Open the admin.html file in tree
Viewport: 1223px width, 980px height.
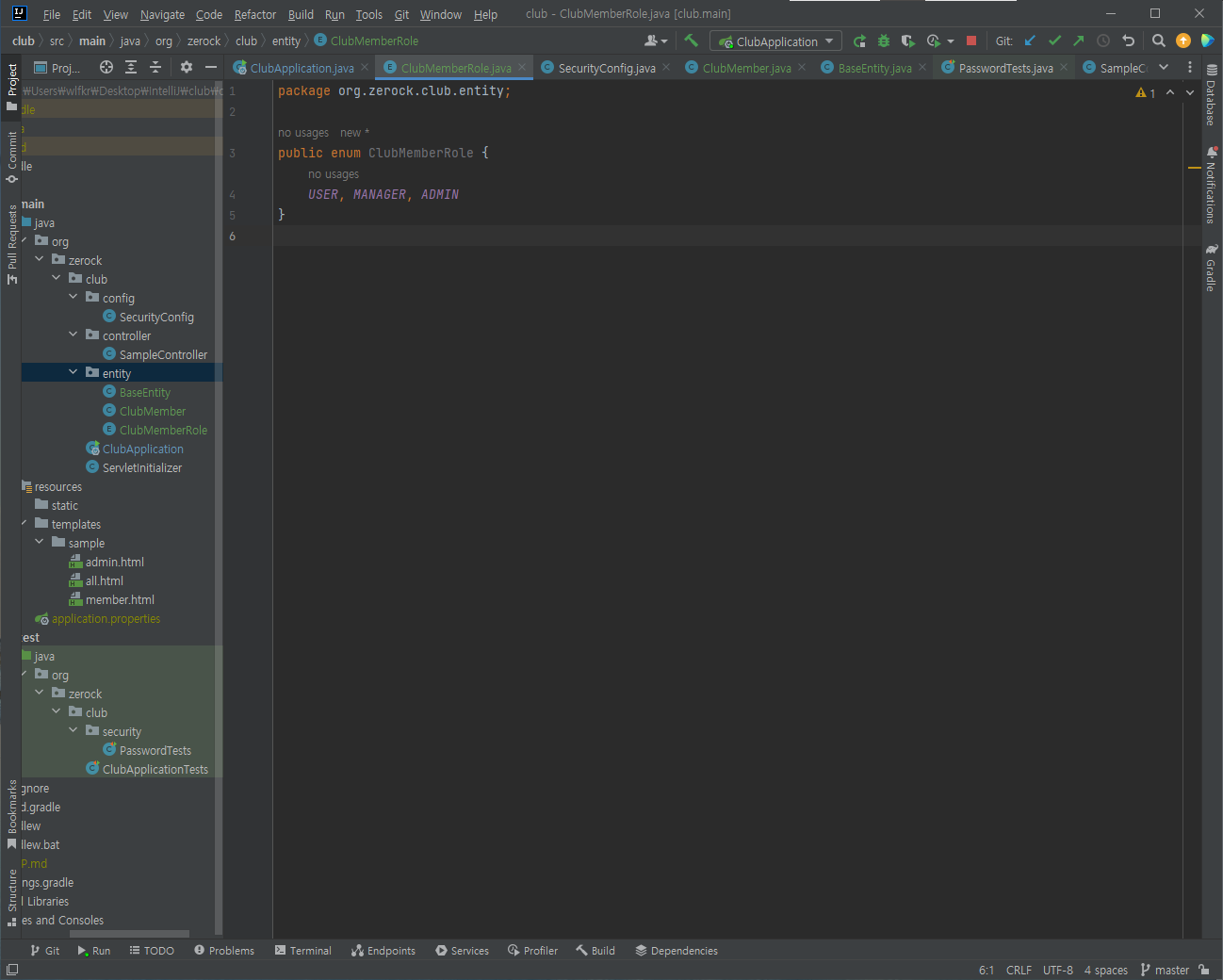[114, 562]
